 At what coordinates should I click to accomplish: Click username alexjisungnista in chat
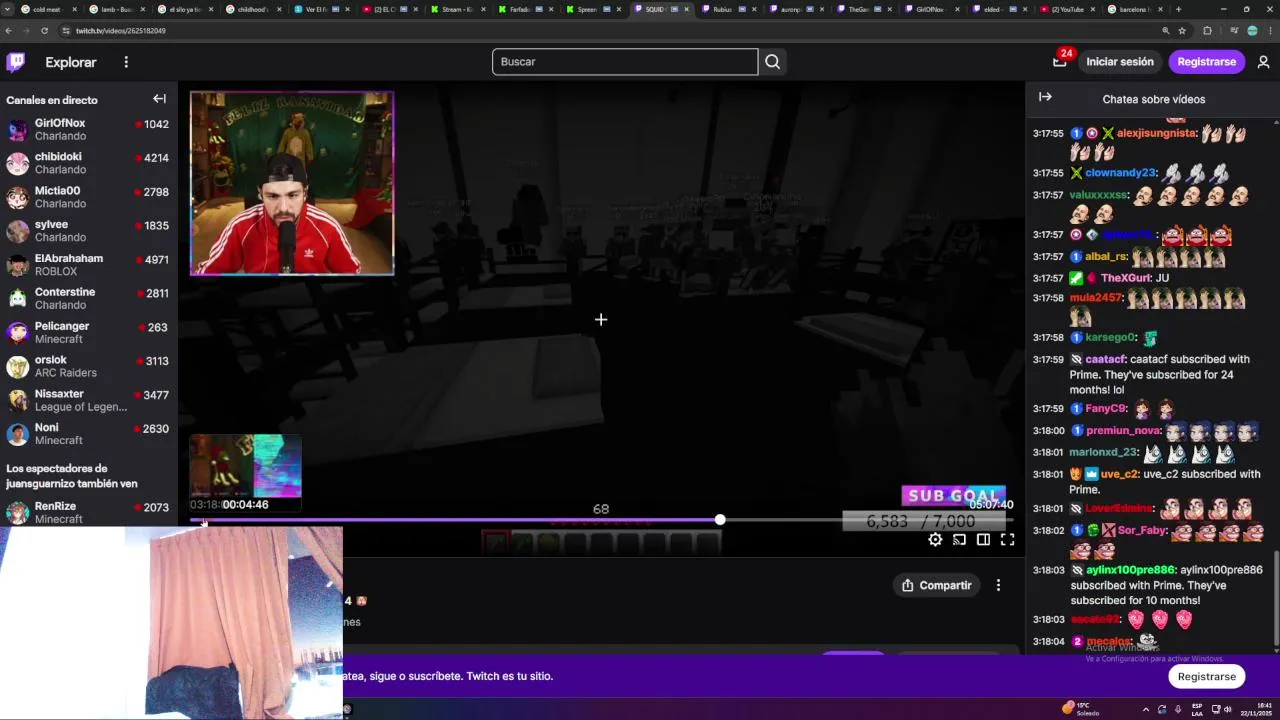click(1156, 133)
